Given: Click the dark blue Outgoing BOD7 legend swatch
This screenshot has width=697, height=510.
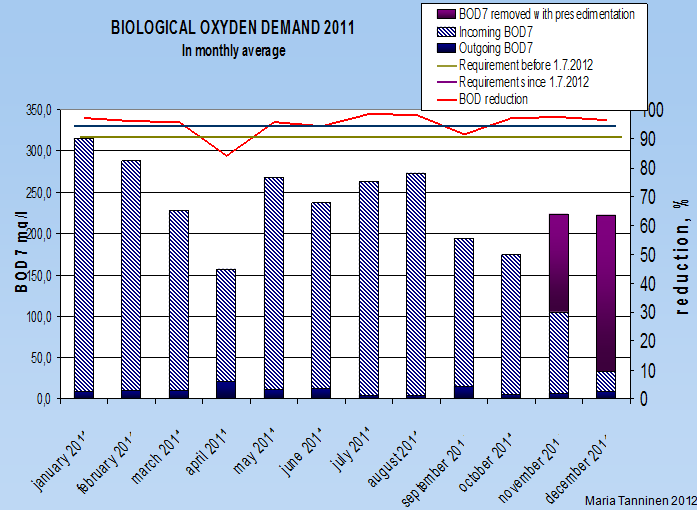Looking at the screenshot, I should [x=446, y=48].
